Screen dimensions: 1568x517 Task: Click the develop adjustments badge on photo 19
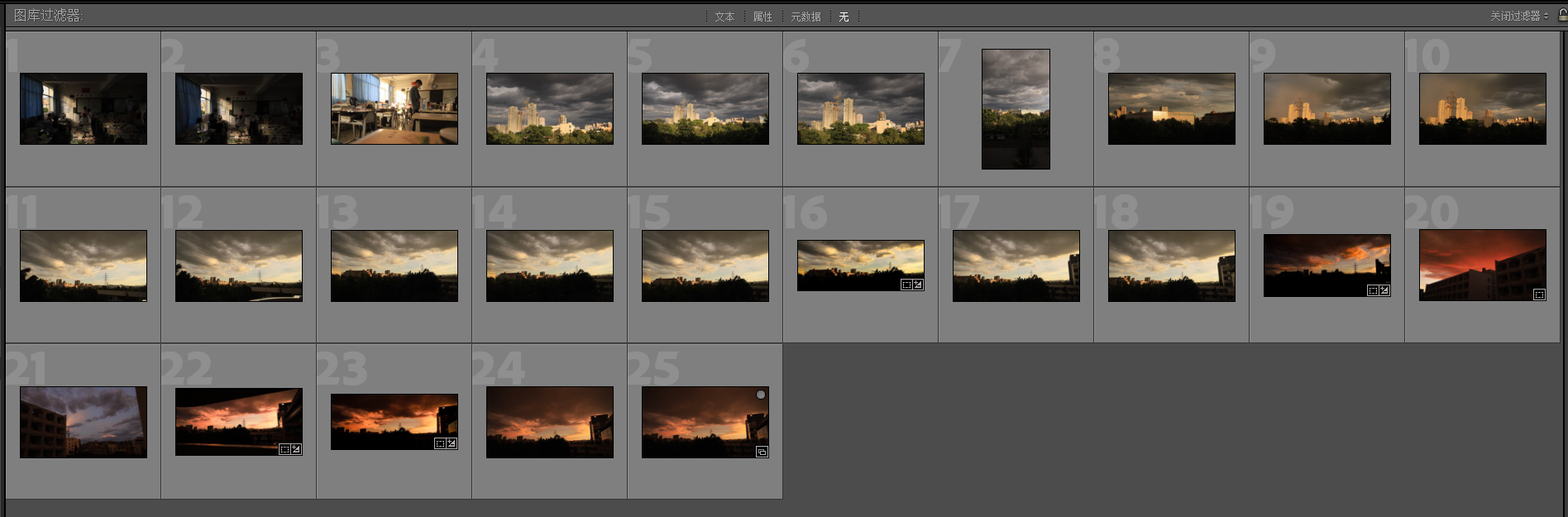pos(1384,290)
